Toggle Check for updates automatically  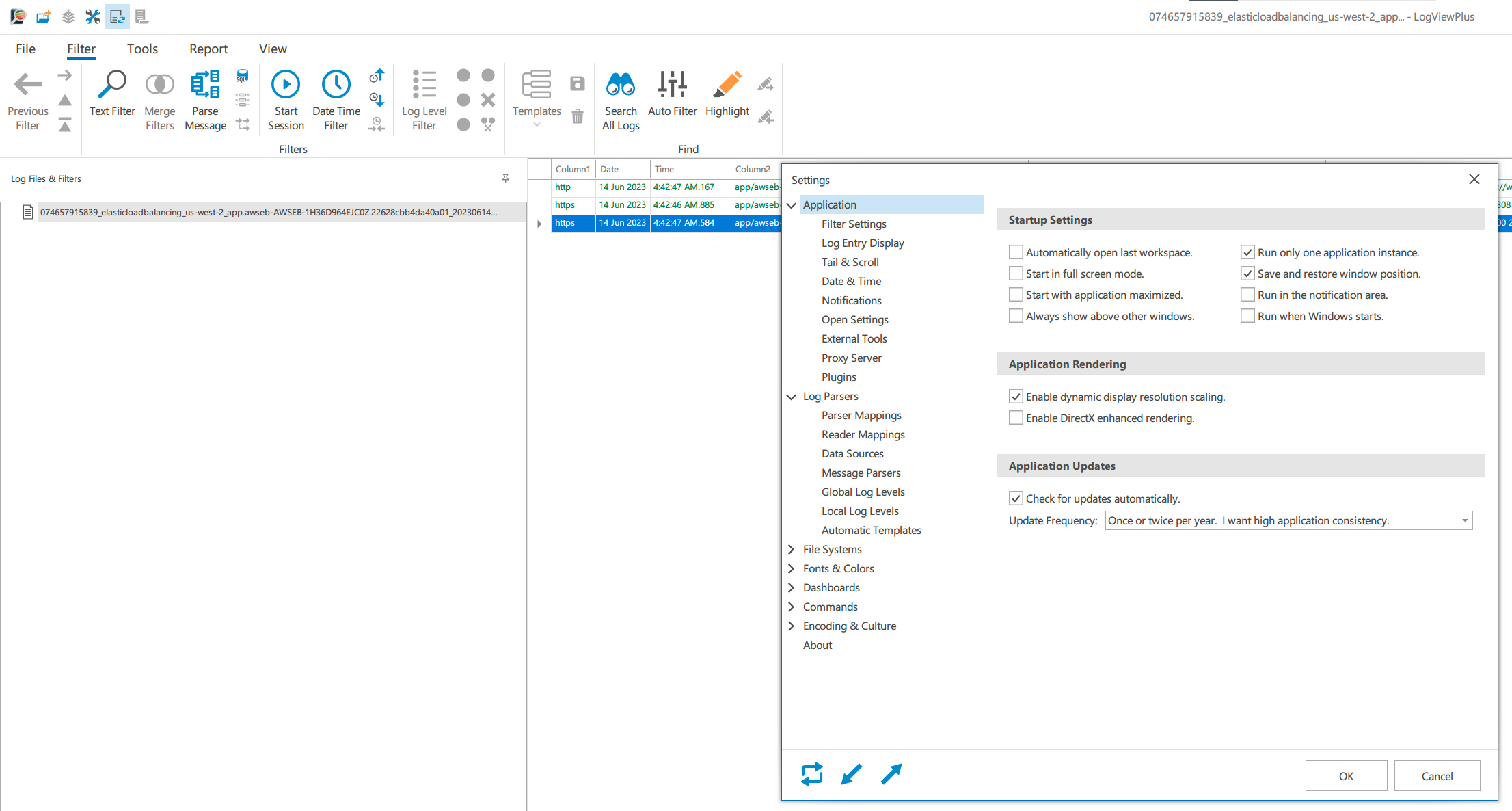[1016, 498]
